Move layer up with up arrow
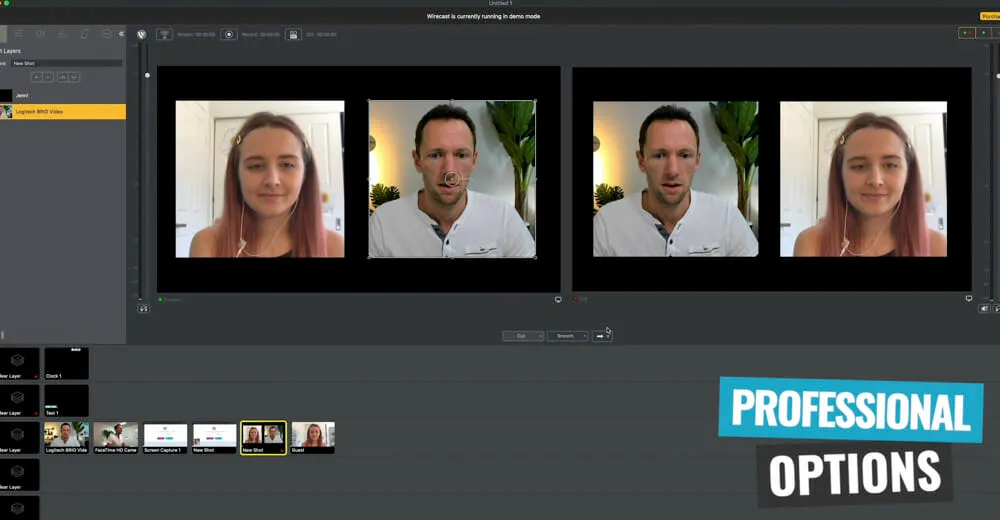 pos(62,77)
